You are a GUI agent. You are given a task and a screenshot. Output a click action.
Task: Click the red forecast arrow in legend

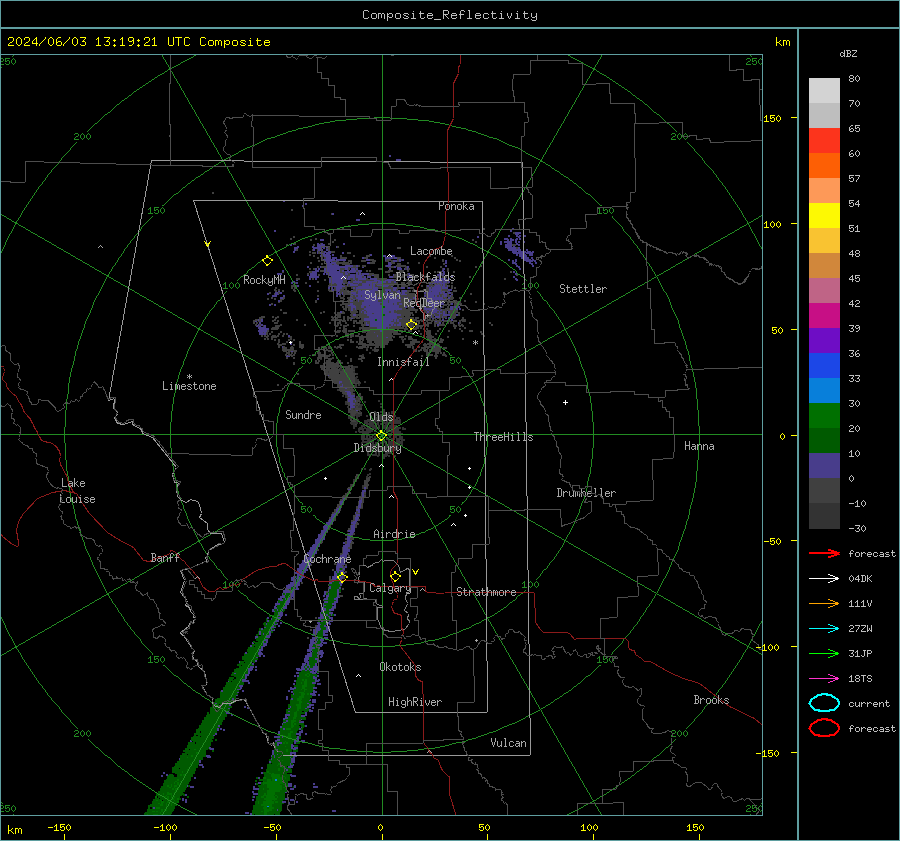point(824,553)
